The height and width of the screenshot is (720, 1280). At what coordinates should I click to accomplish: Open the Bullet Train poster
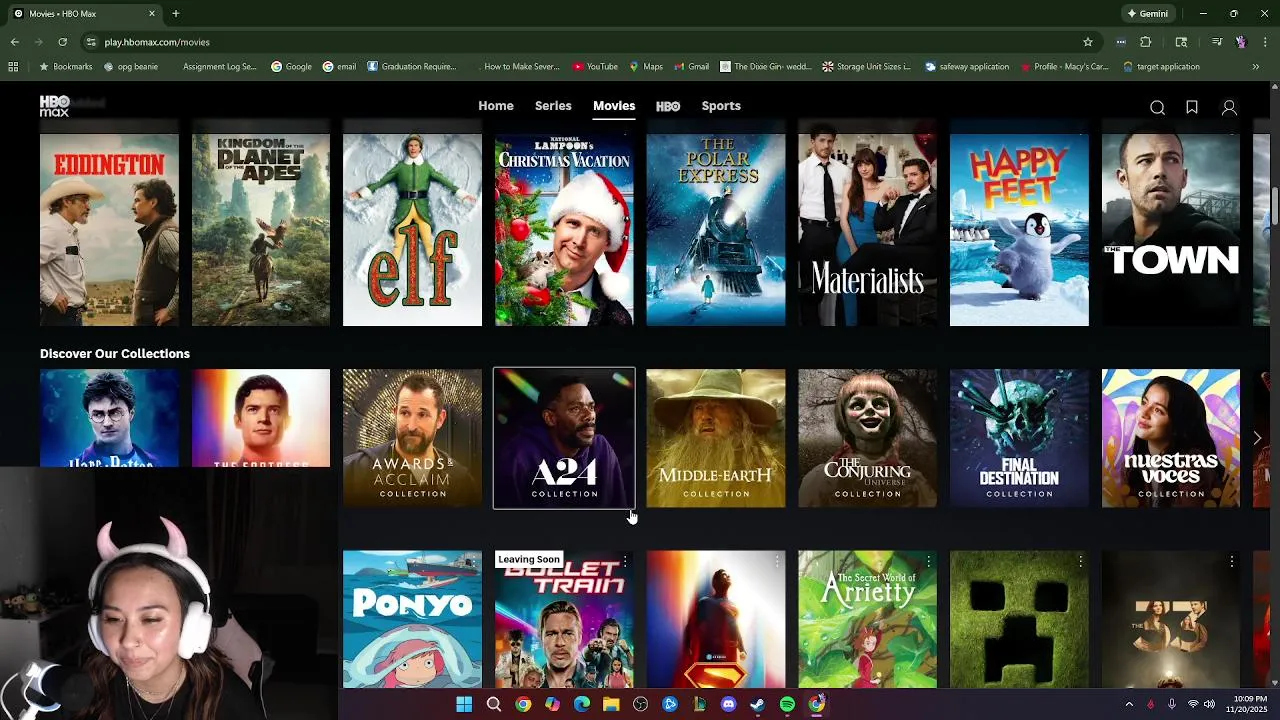click(564, 619)
